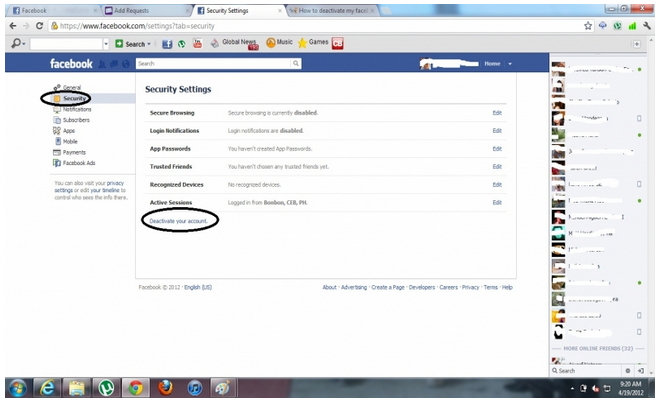Expand the account dropdown arrow beside Home
The width and height of the screenshot is (658, 401).
(x=510, y=64)
